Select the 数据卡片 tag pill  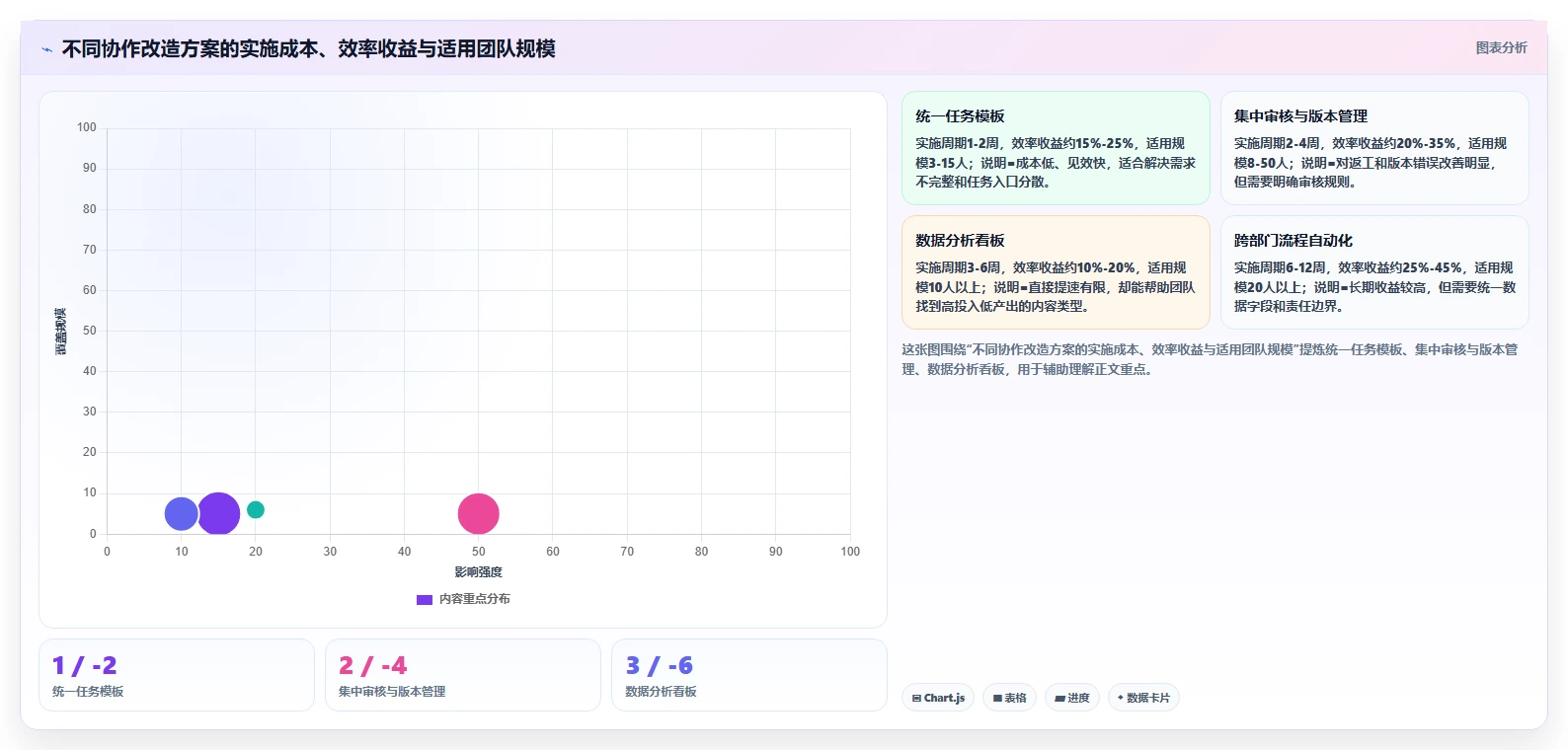[x=1143, y=698]
